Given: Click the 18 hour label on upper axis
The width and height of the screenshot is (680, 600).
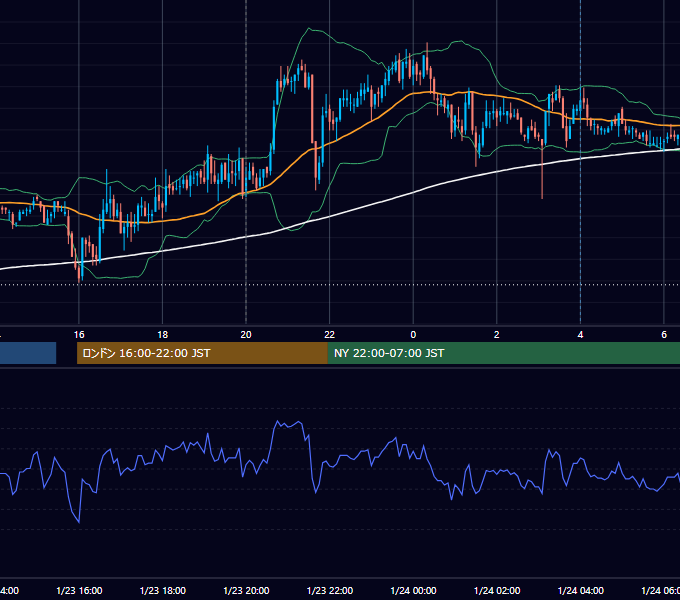Looking at the screenshot, I should pos(162,335).
